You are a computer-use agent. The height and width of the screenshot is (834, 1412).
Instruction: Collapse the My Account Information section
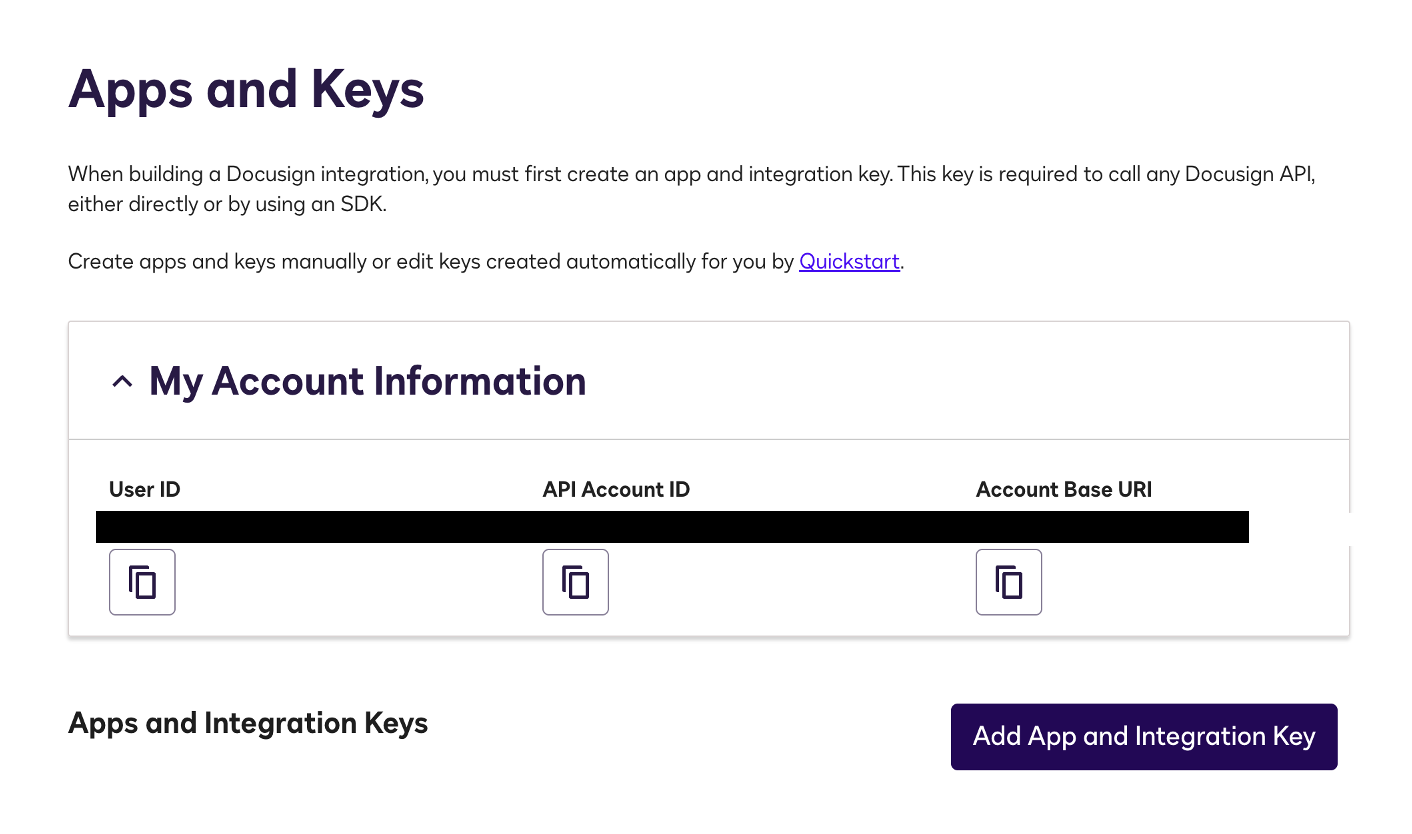coord(122,381)
